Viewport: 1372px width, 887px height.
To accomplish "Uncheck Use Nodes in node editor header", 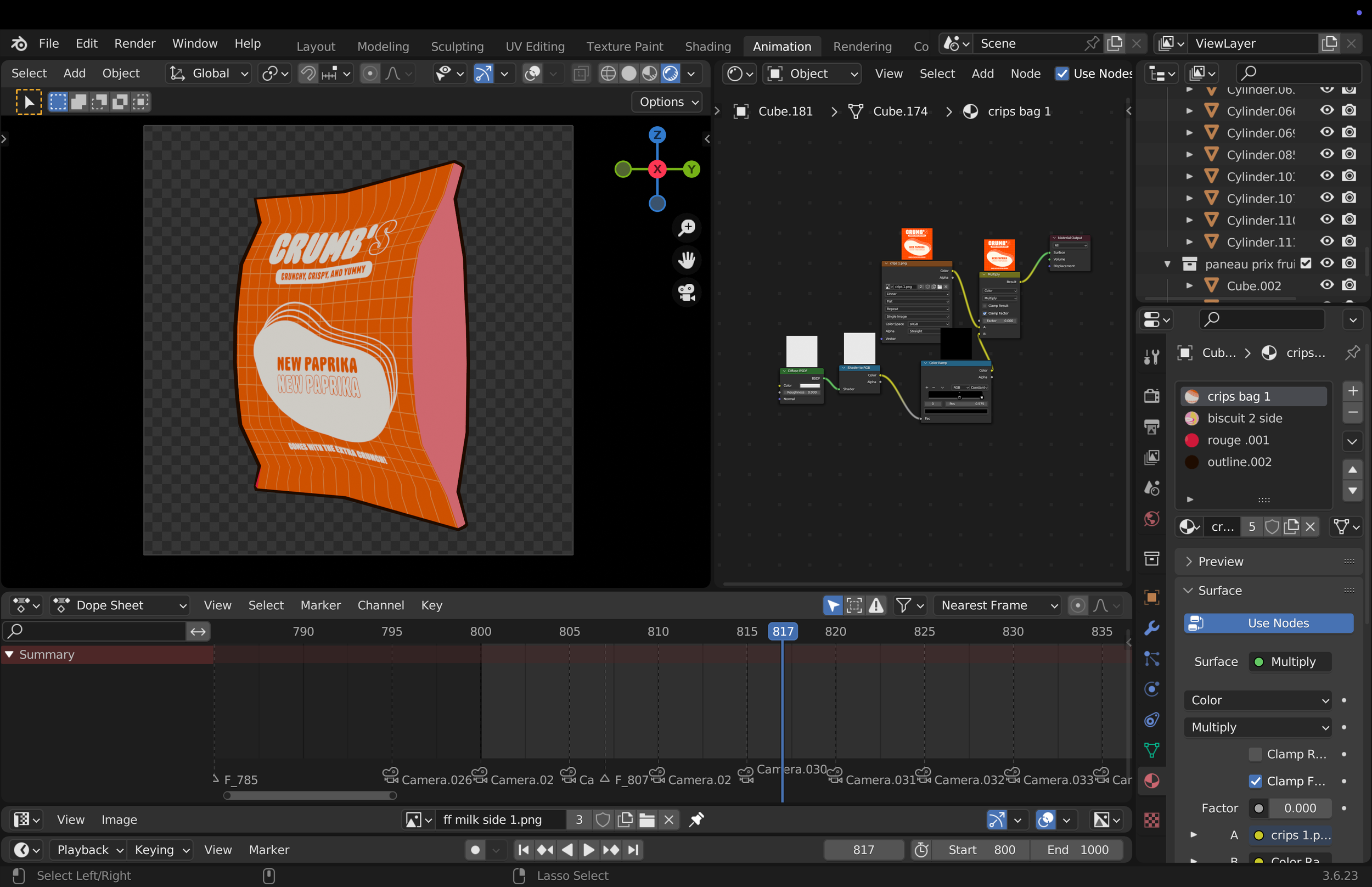I will pos(1062,73).
